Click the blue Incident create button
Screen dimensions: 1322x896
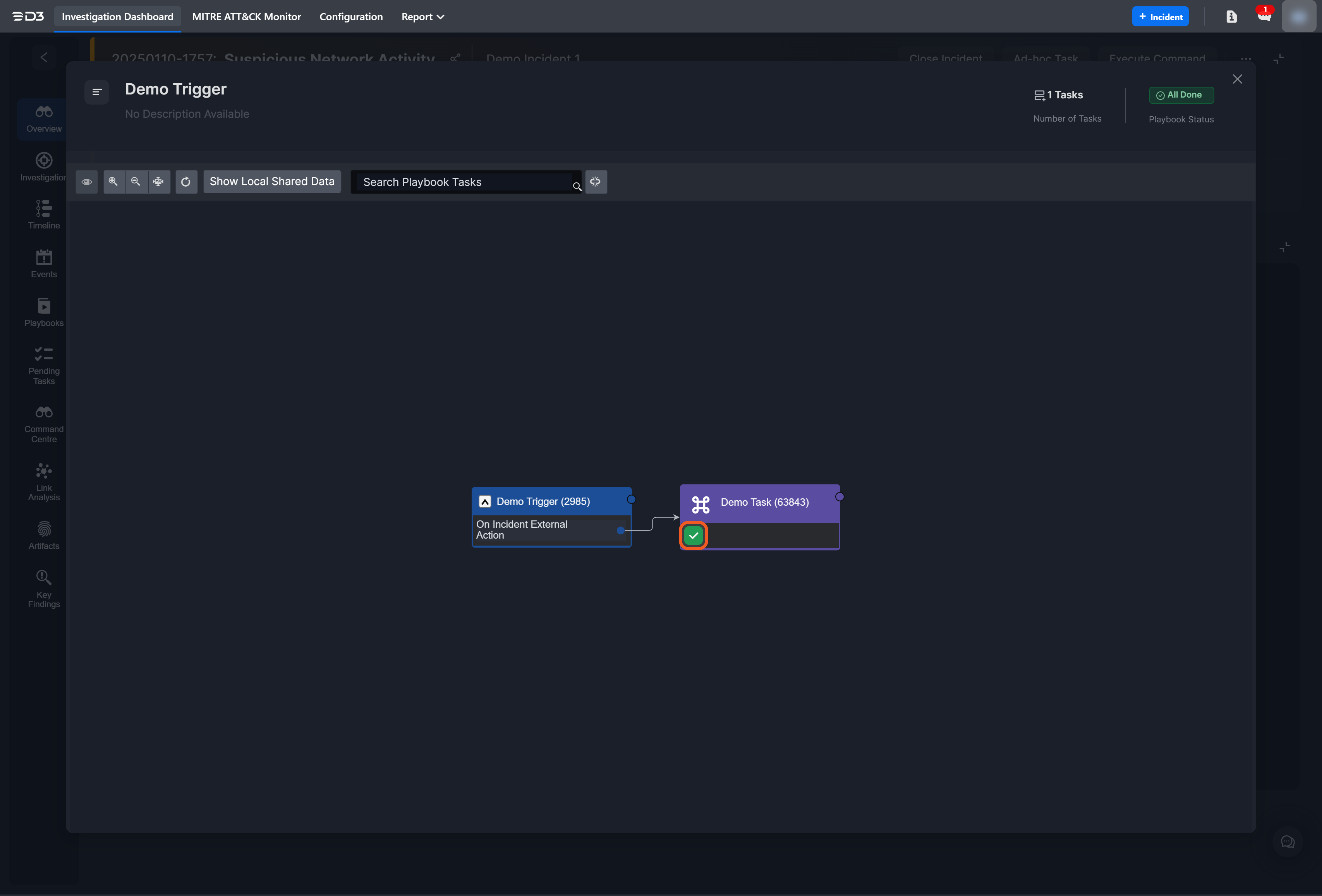tap(1160, 17)
